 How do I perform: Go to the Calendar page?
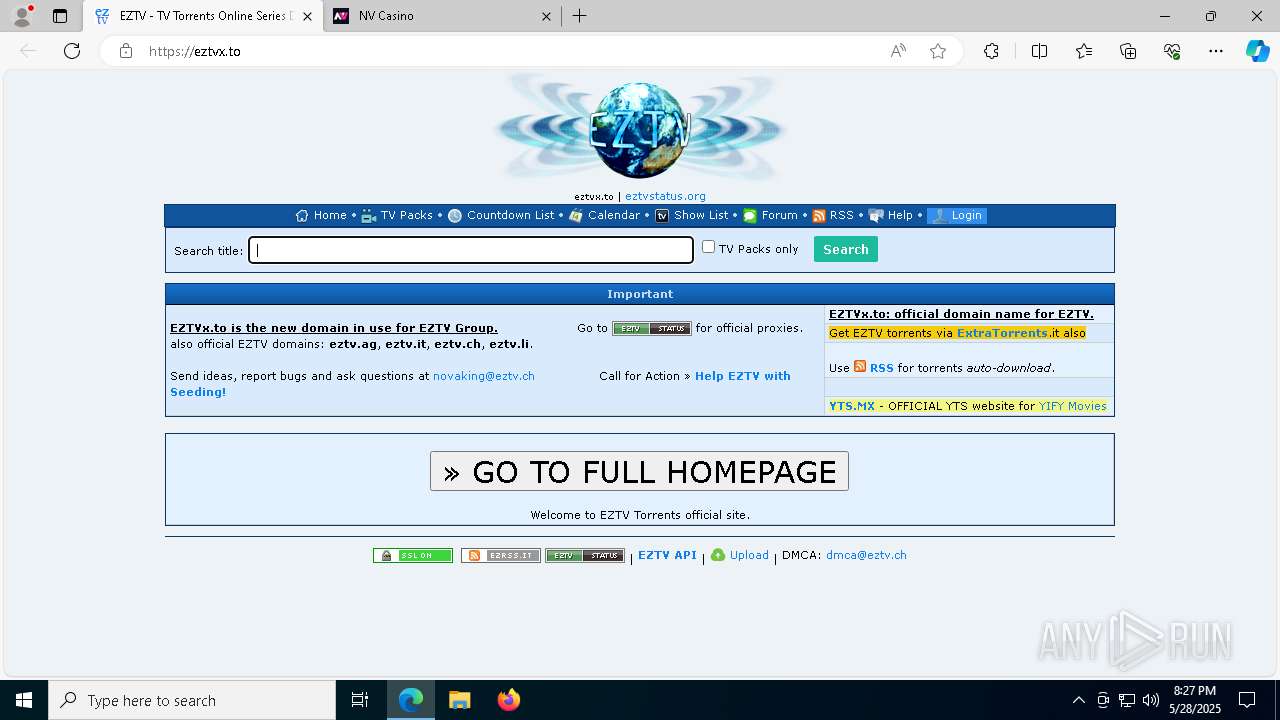point(605,215)
